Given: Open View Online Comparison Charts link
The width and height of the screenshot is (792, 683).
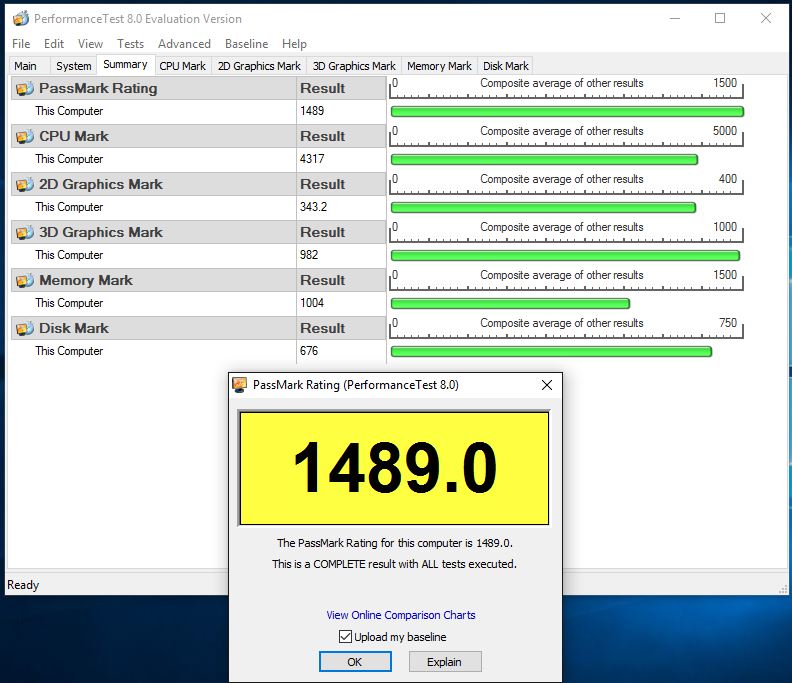Looking at the screenshot, I should 401,615.
